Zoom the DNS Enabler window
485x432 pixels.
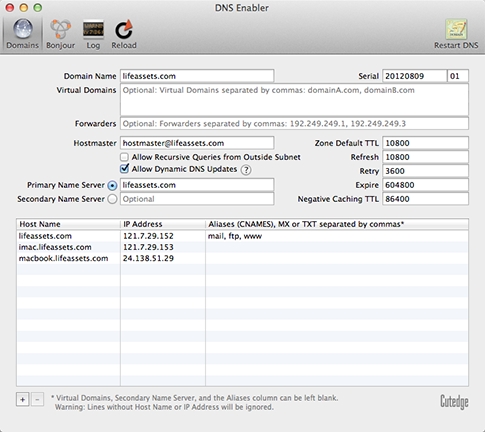(38, 7)
